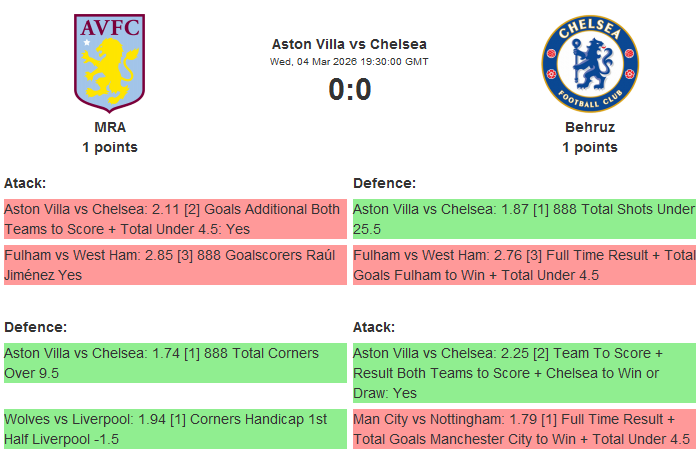Click the Goalscorers Raúl Jiménez bet row
Viewport: 700px width, 460px height.
[x=175, y=265]
